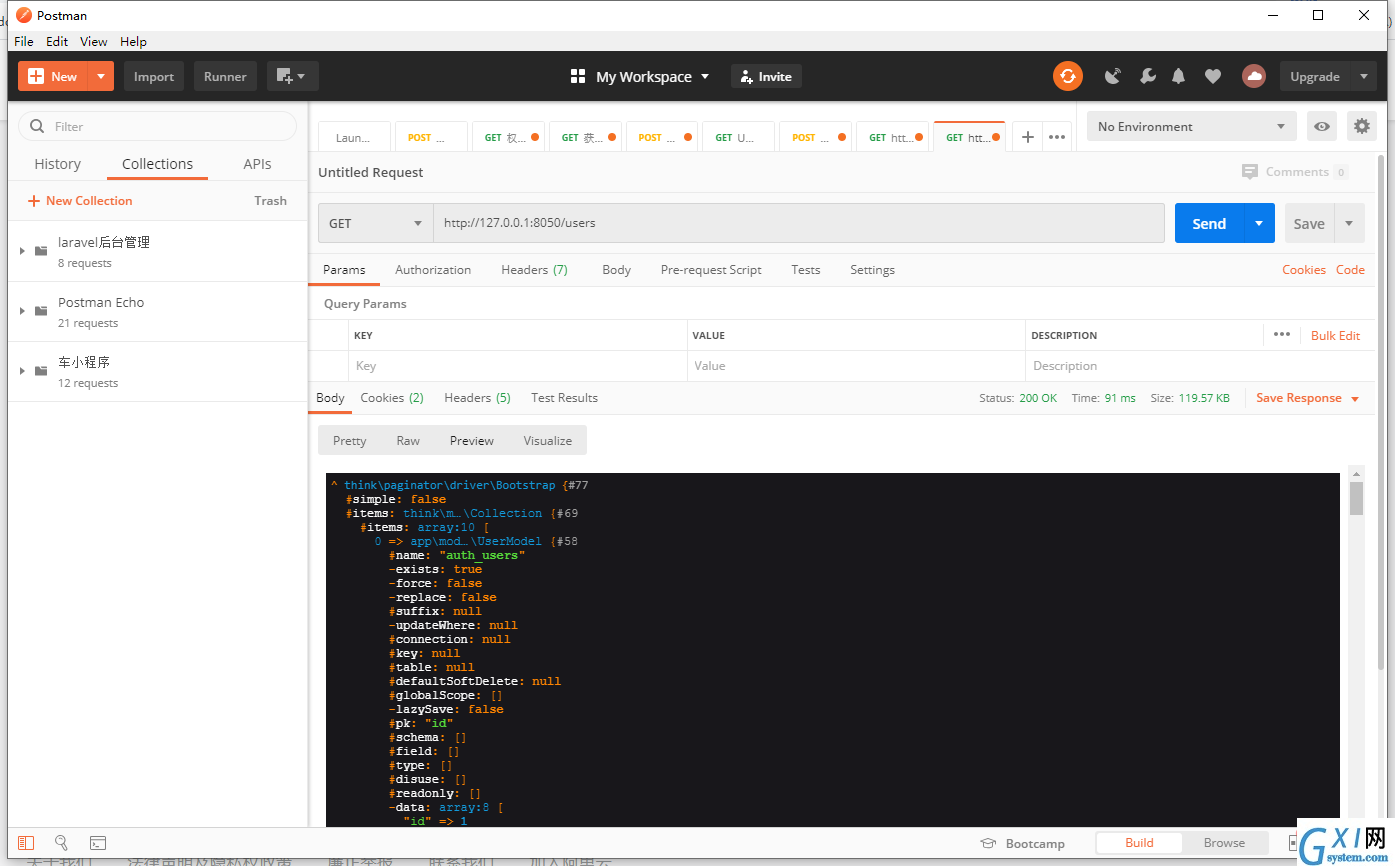Viewport: 1395px width, 866px height.
Task: Expand the Postman Echo collection
Action: coord(22,311)
